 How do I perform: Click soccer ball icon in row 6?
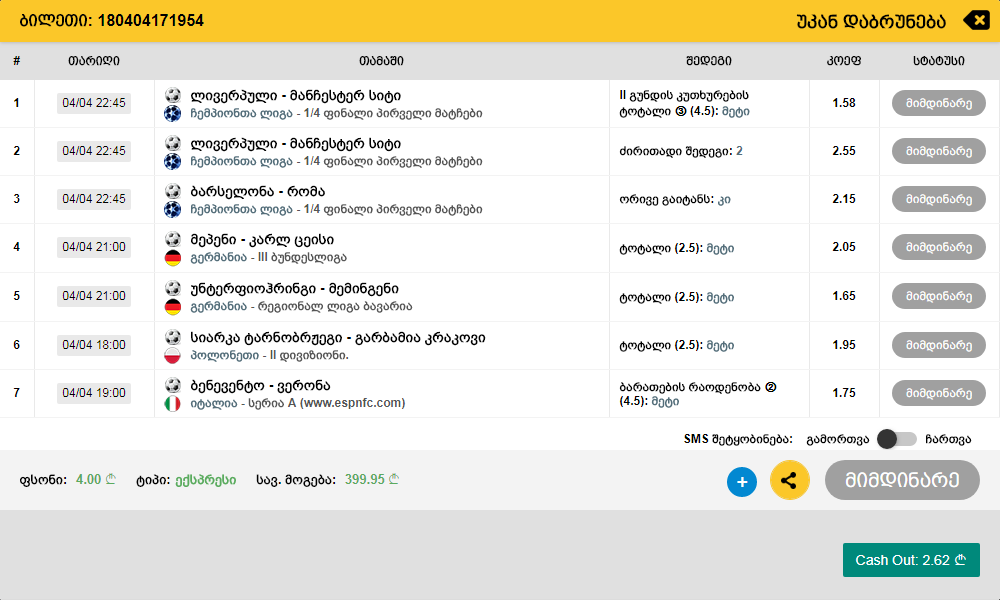[x=173, y=337]
